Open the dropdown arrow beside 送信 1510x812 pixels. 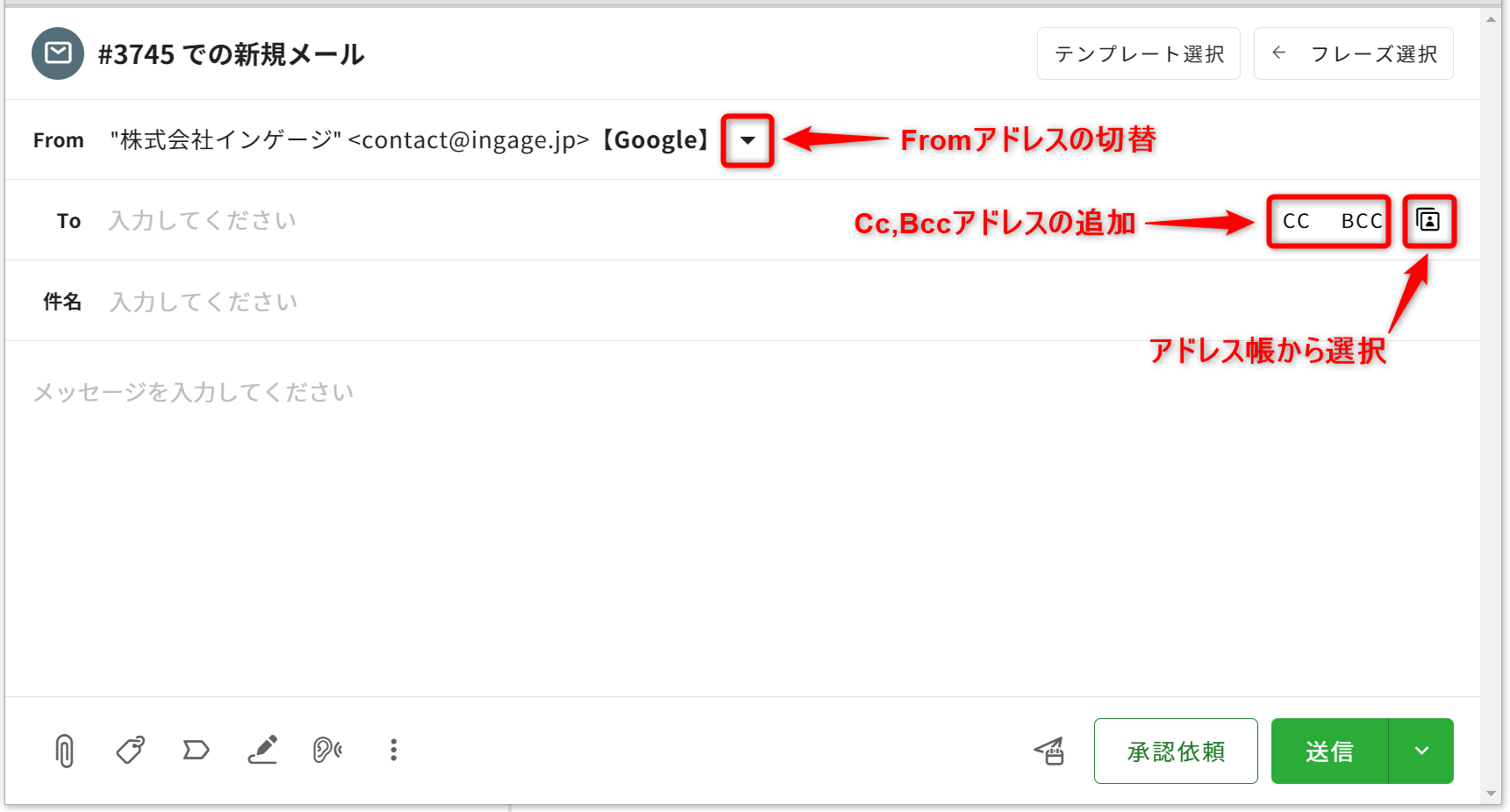pyautogui.click(x=1421, y=751)
